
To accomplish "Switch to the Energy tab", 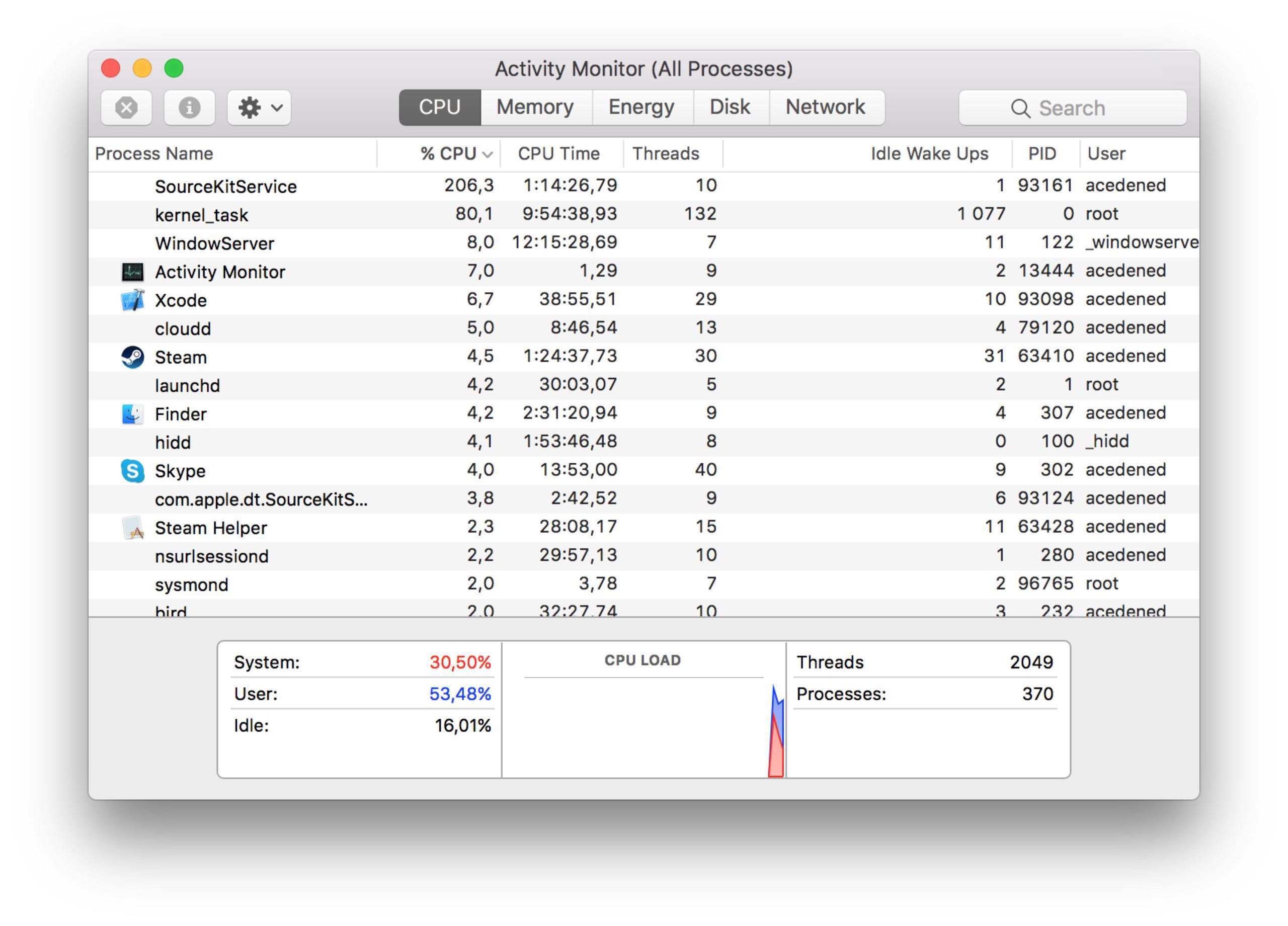I will 641,107.
